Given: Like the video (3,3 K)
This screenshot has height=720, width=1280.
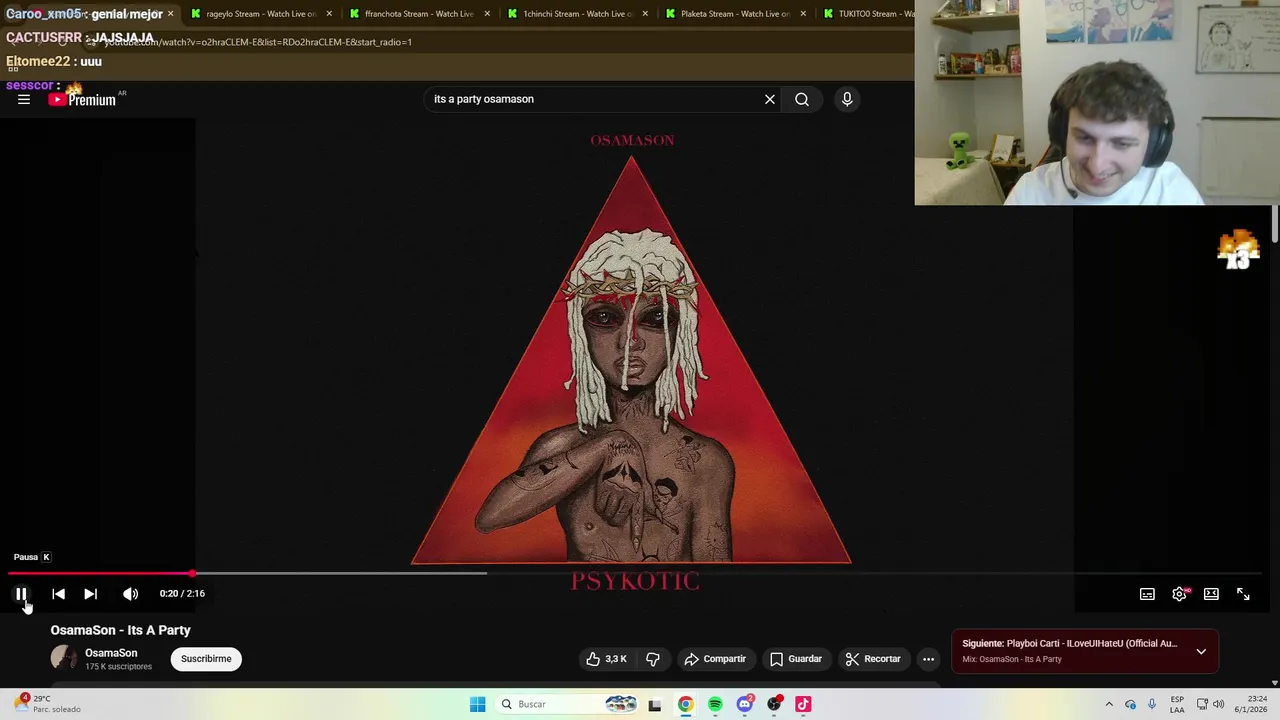Looking at the screenshot, I should [x=606, y=659].
